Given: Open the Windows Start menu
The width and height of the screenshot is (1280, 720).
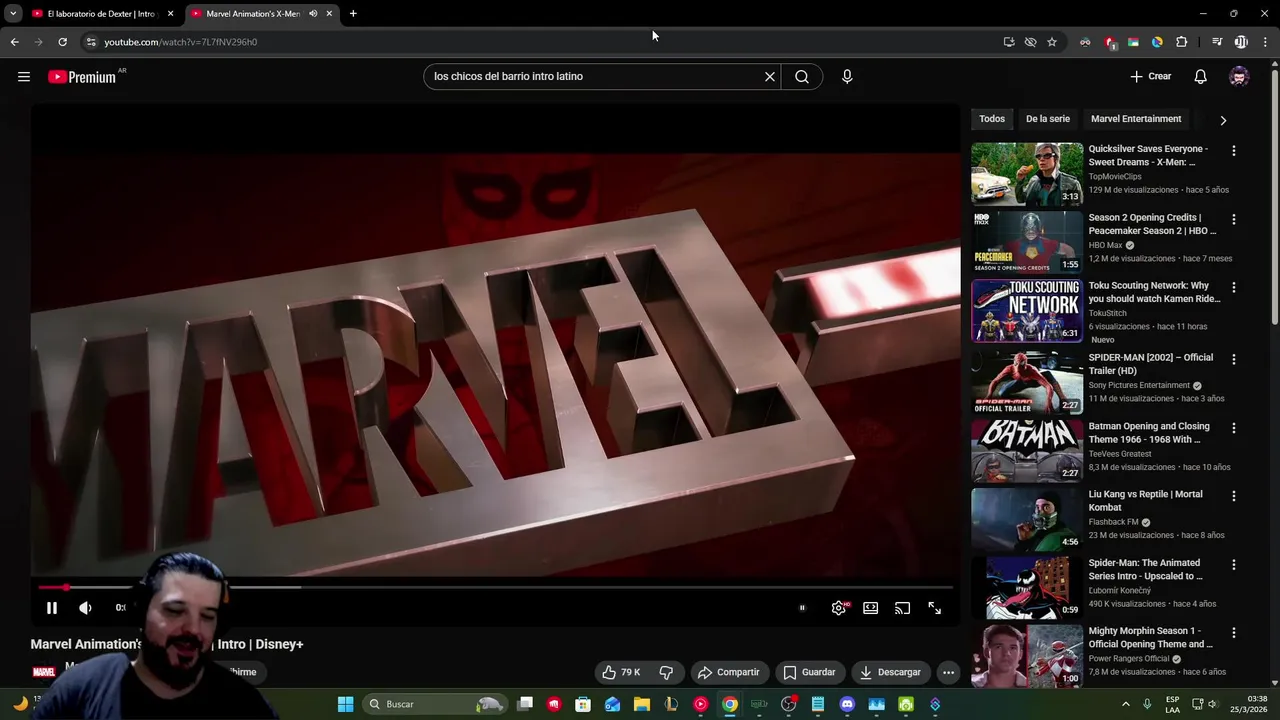Looking at the screenshot, I should 345,704.
